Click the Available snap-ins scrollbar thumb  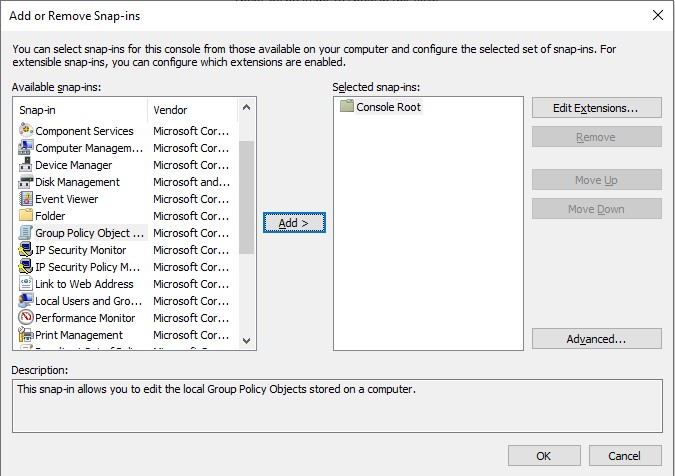tap(246, 197)
